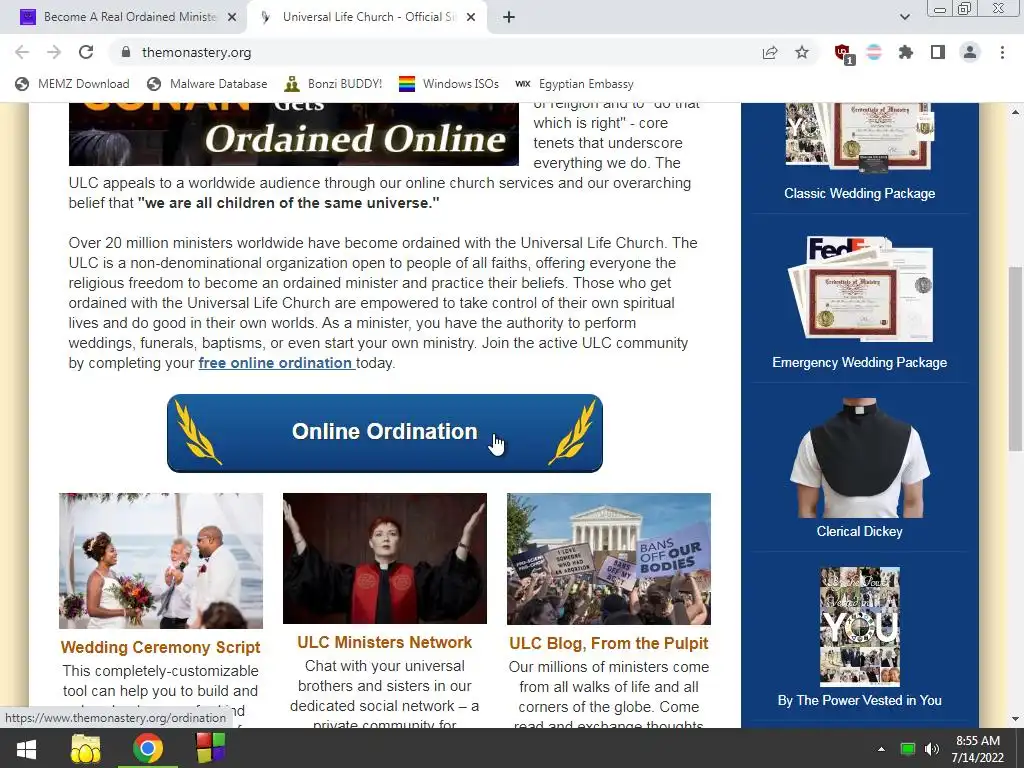Open the colorful squares taskbar app
This screenshot has width=1024, height=768.
210,748
